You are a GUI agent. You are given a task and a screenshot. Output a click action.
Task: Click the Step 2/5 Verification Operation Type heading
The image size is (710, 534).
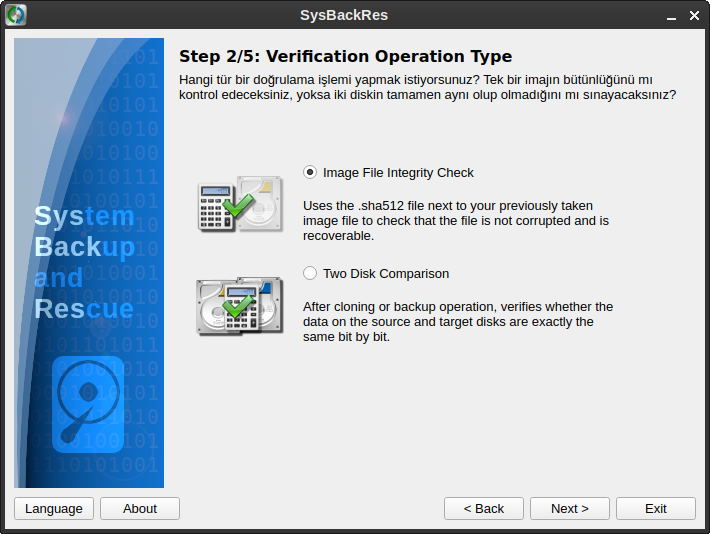[345, 57]
